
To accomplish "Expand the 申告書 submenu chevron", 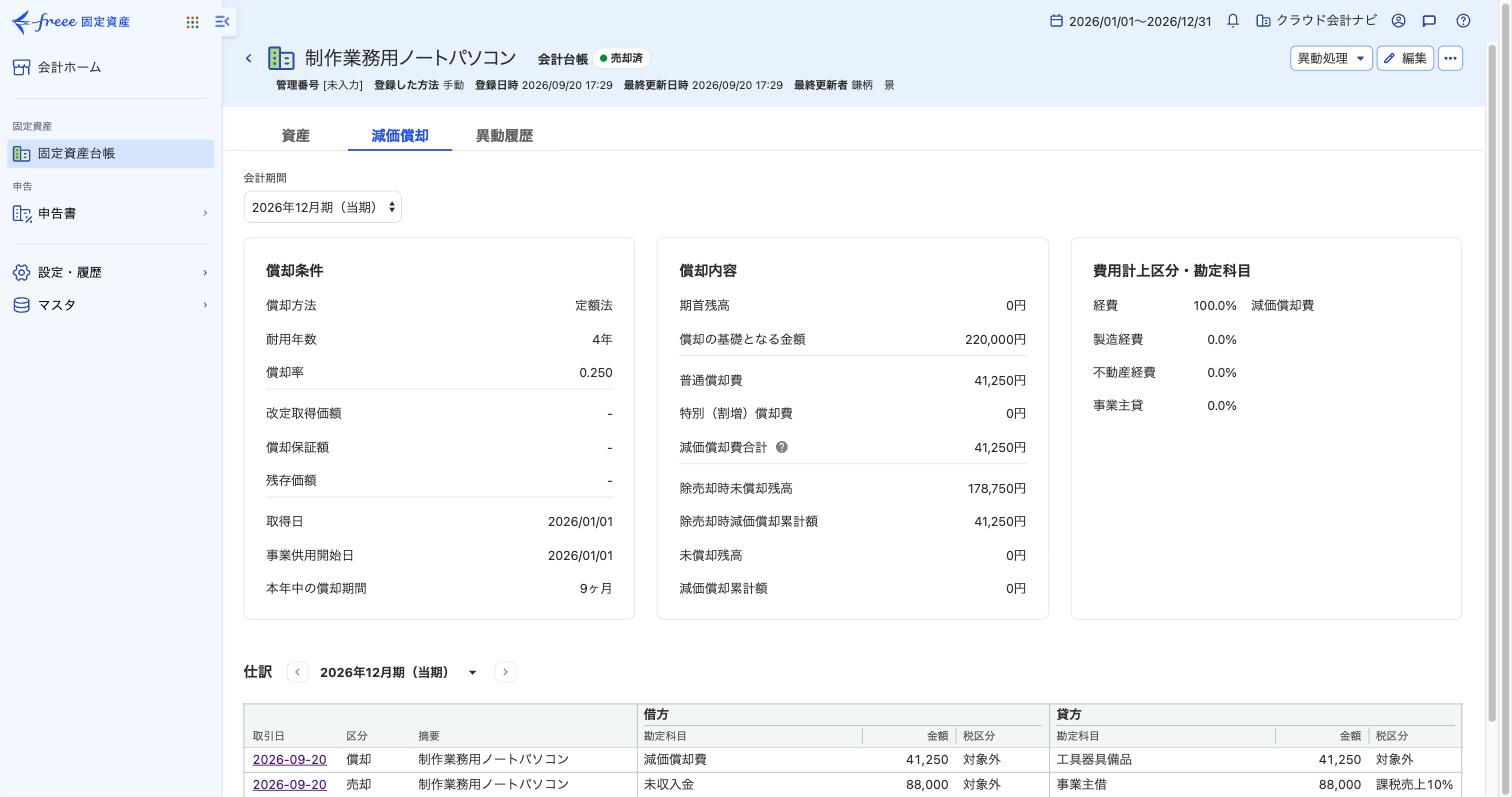I will (205, 213).
